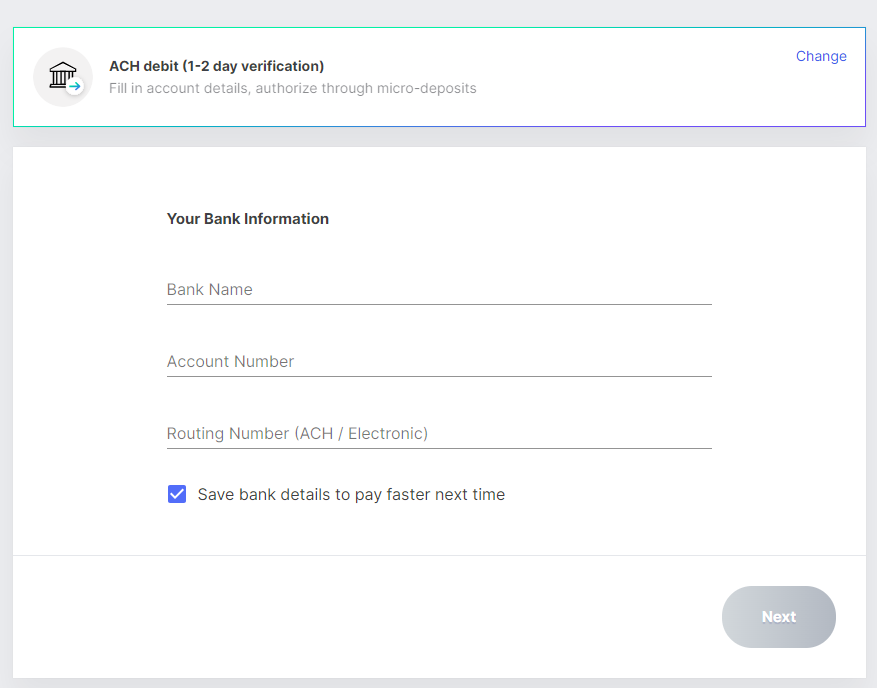Click the divider line above Next button
The width and height of the screenshot is (877, 688).
pos(439,555)
